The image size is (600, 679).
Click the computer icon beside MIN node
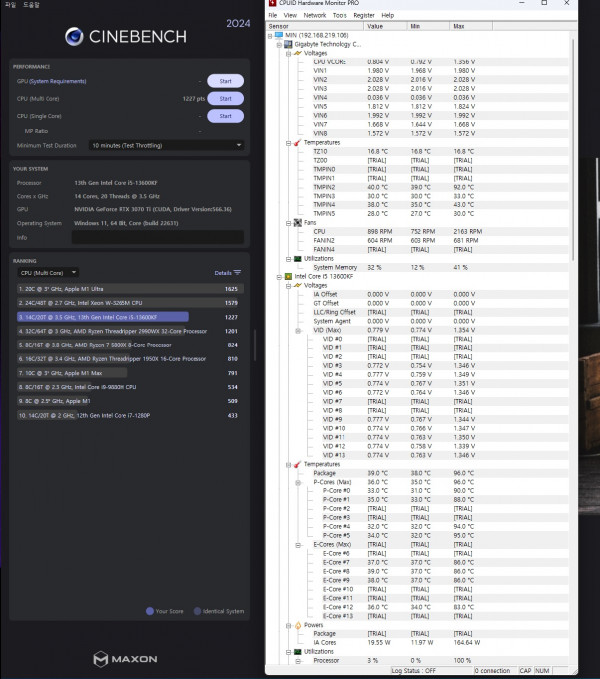tap(279, 35)
